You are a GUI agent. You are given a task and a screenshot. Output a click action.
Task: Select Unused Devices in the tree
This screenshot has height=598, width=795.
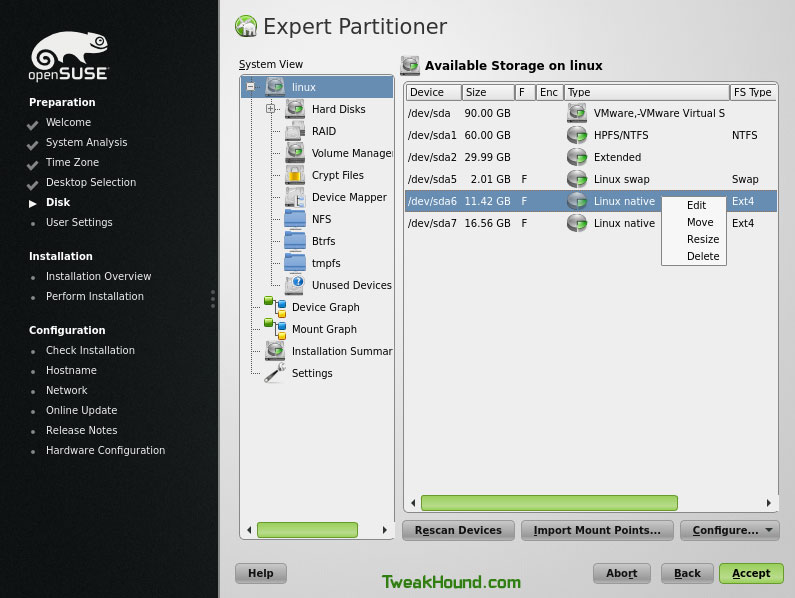[x=351, y=285]
